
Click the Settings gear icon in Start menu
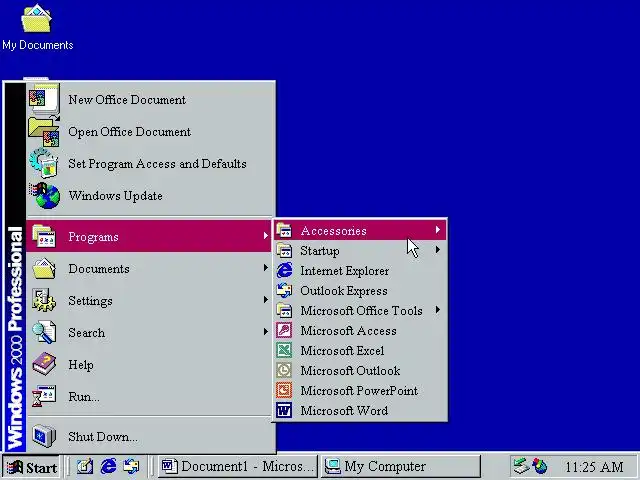tap(44, 300)
